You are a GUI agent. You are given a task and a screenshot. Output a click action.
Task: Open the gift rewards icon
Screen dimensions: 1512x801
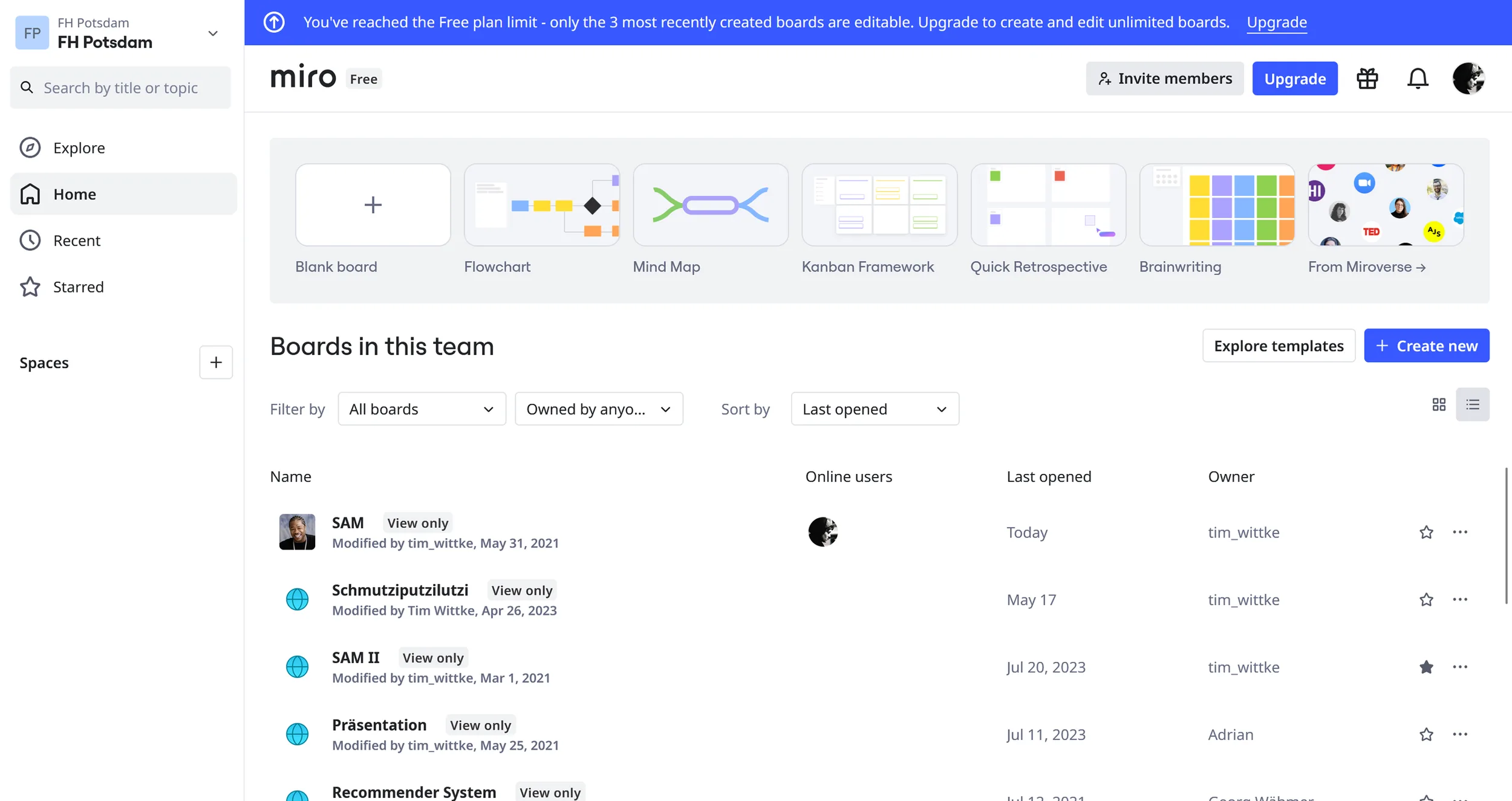(1367, 79)
